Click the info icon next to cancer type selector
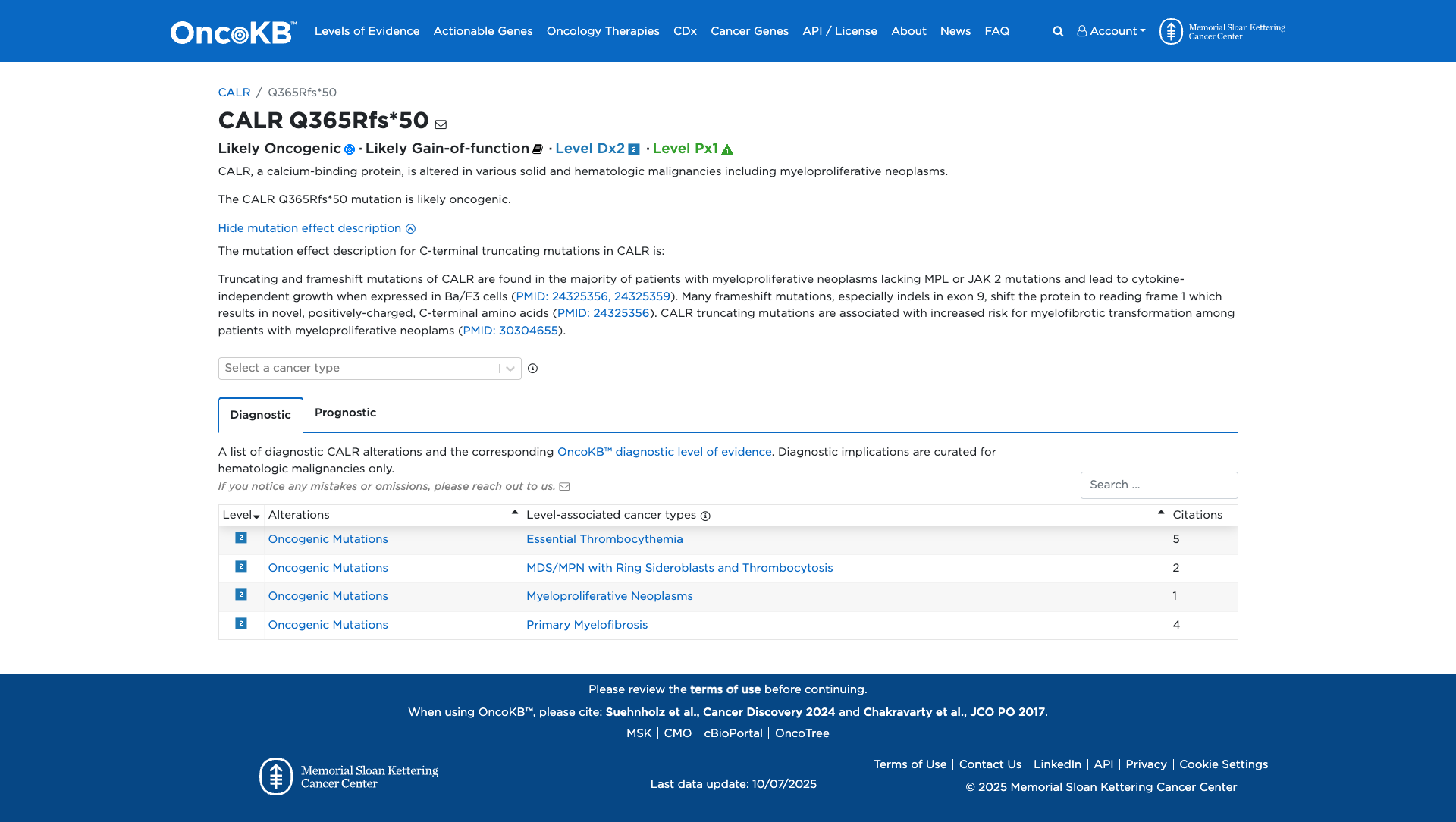The width and height of the screenshot is (1456, 822). point(533,369)
